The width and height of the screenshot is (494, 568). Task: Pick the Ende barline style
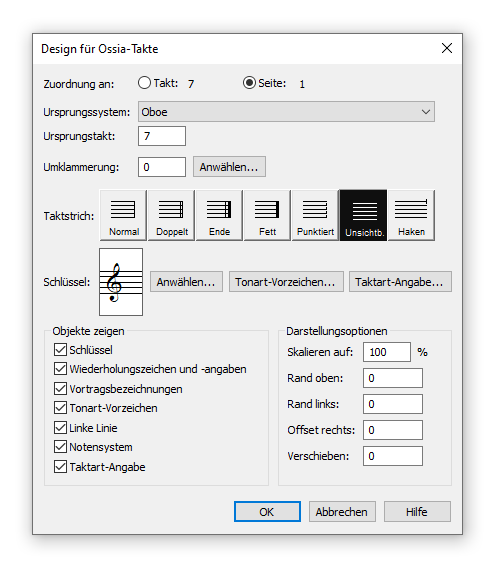(219, 215)
